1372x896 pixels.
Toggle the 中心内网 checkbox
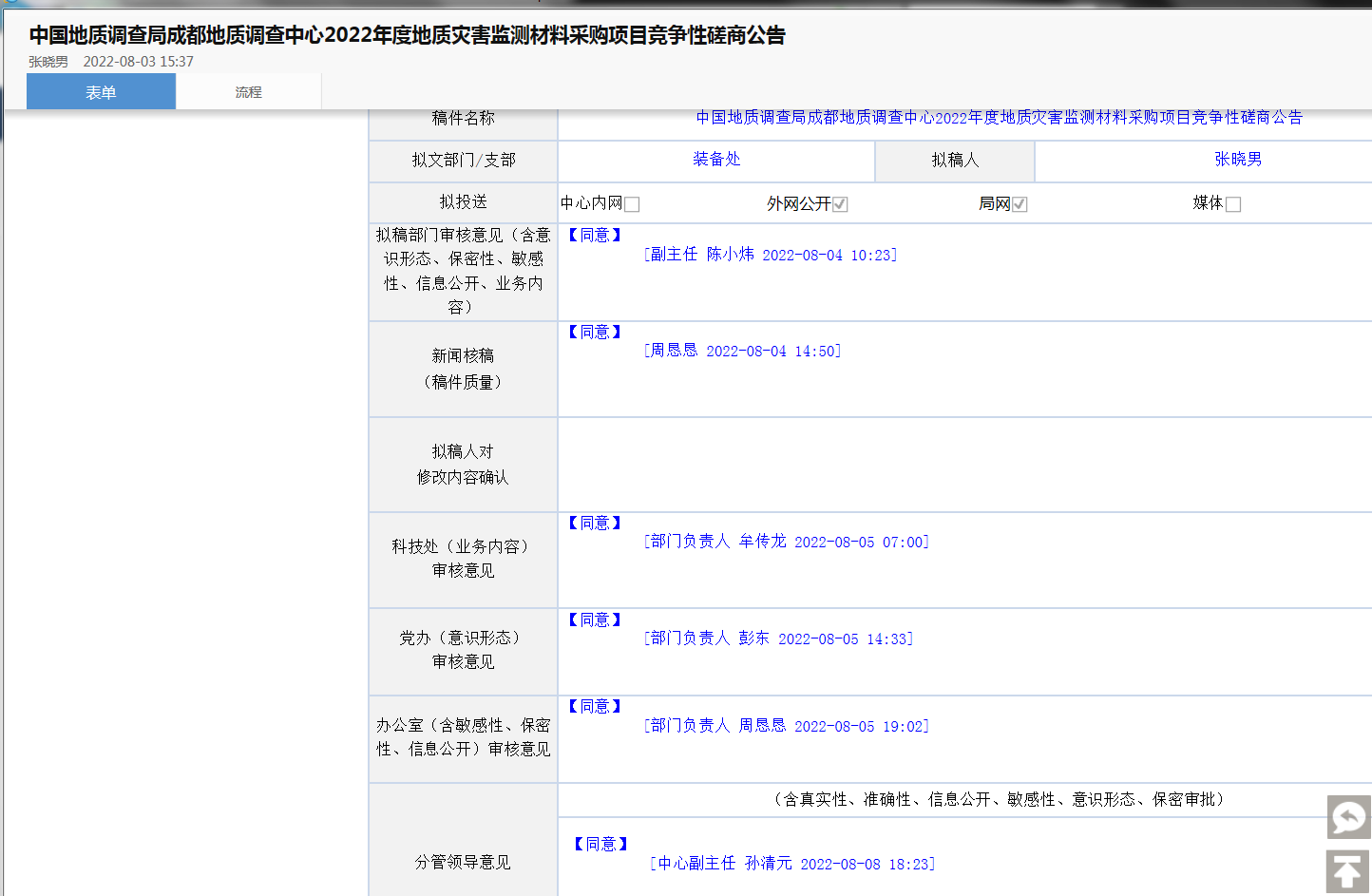click(633, 204)
